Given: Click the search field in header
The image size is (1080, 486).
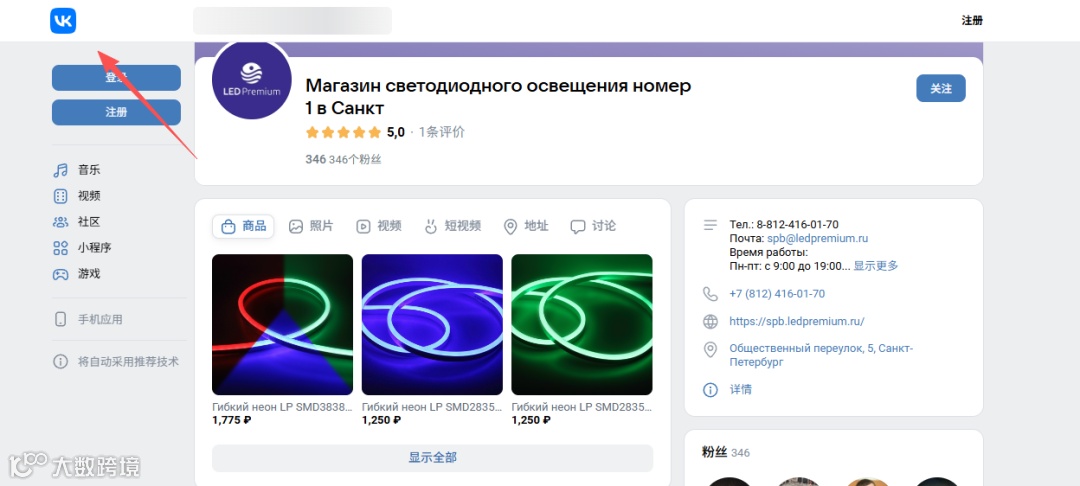Looking at the screenshot, I should 292,21.
